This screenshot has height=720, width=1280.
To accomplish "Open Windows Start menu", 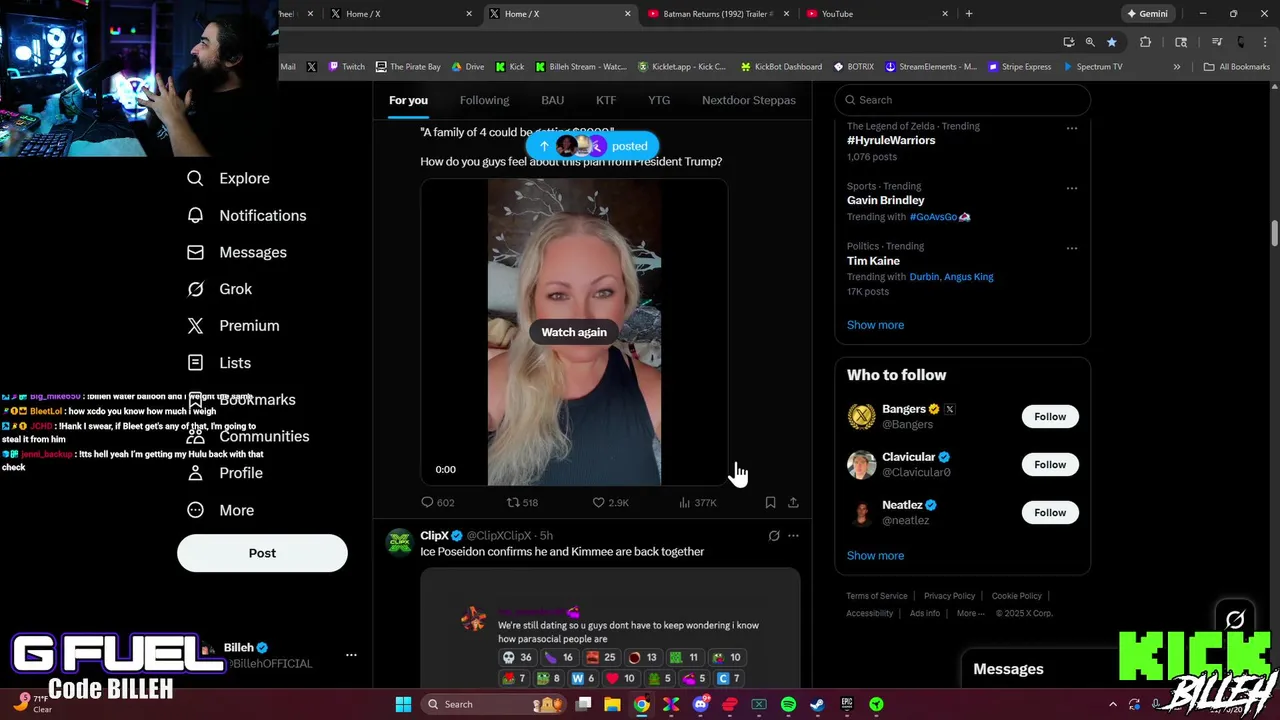I will point(403,704).
